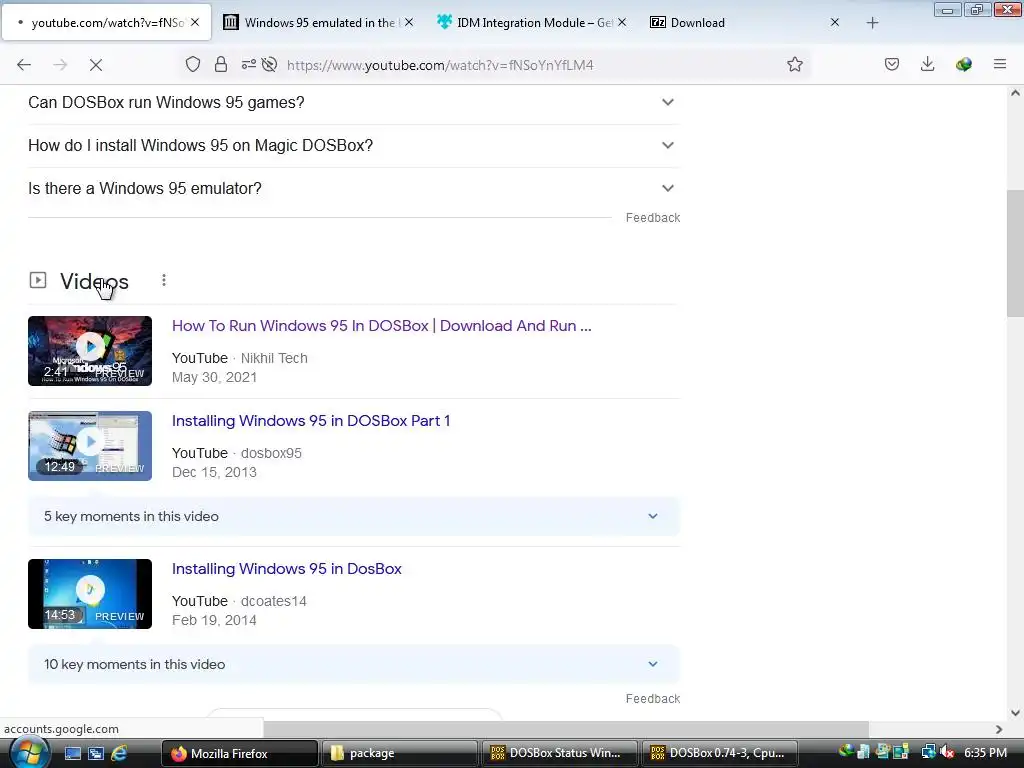The width and height of the screenshot is (1024, 768).
Task: Open a new browser tab
Action: point(872,23)
